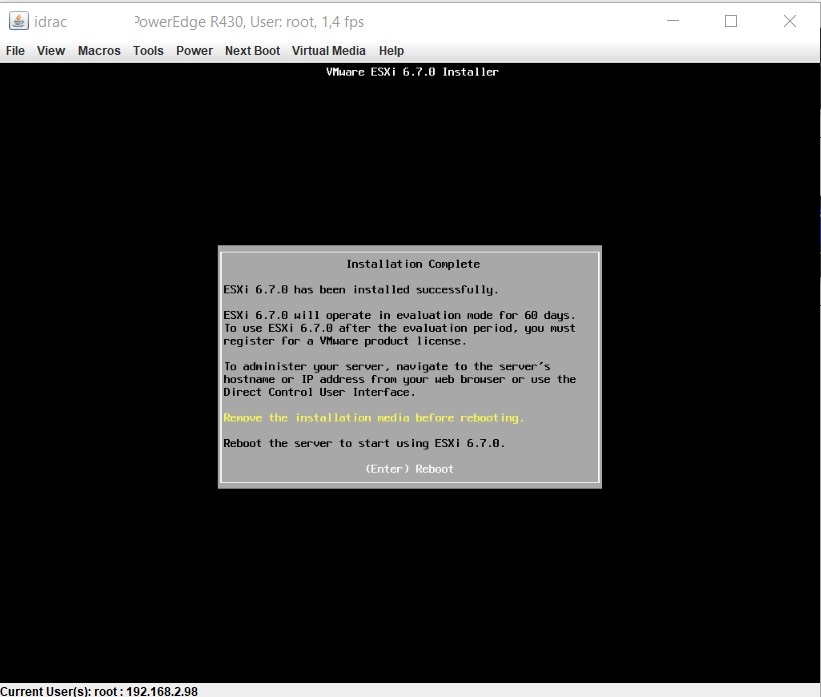This screenshot has width=821, height=697.
Task: Open the Next Boot menu
Action: [252, 51]
